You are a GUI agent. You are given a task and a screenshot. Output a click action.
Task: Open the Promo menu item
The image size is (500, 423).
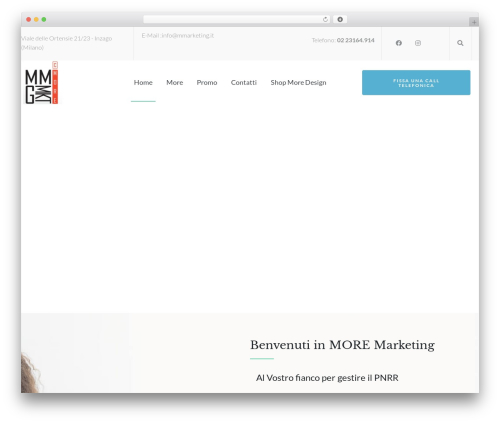207,82
